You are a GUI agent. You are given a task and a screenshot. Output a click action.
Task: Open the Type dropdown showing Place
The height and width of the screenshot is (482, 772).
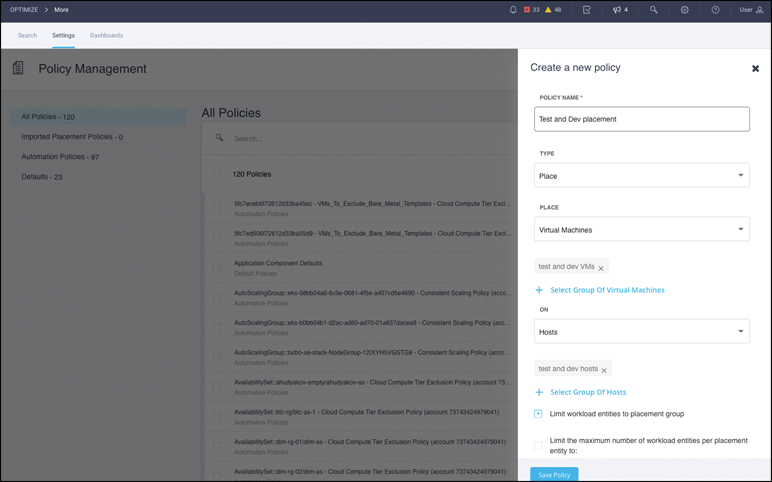[x=641, y=176]
